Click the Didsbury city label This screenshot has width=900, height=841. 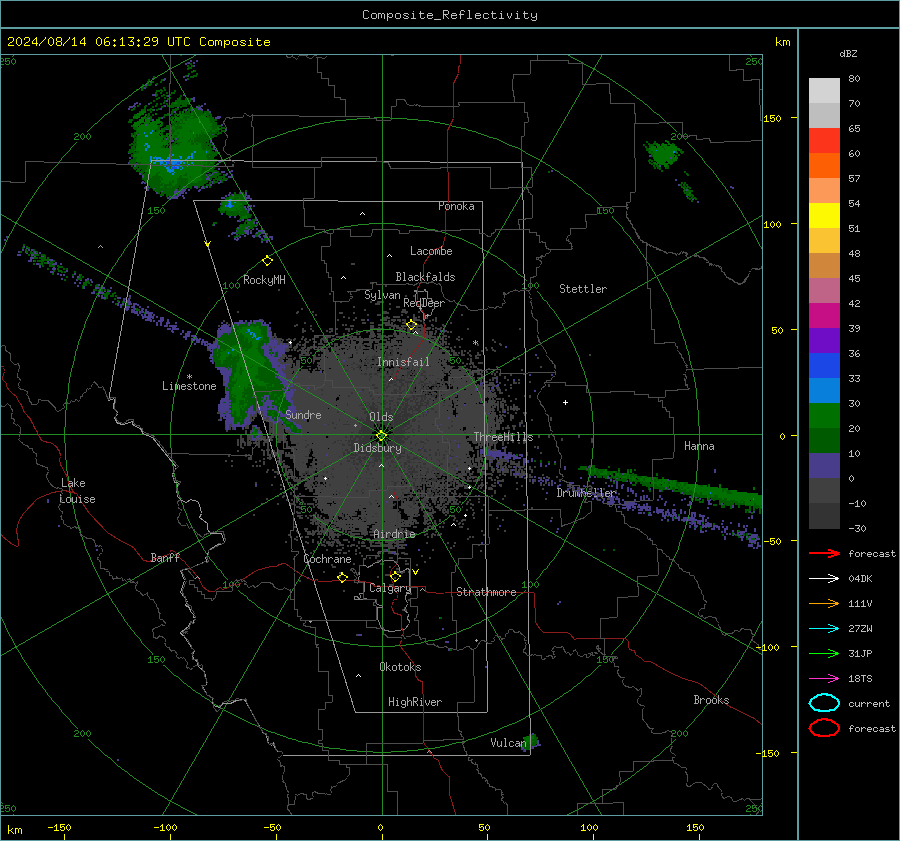[x=377, y=448]
